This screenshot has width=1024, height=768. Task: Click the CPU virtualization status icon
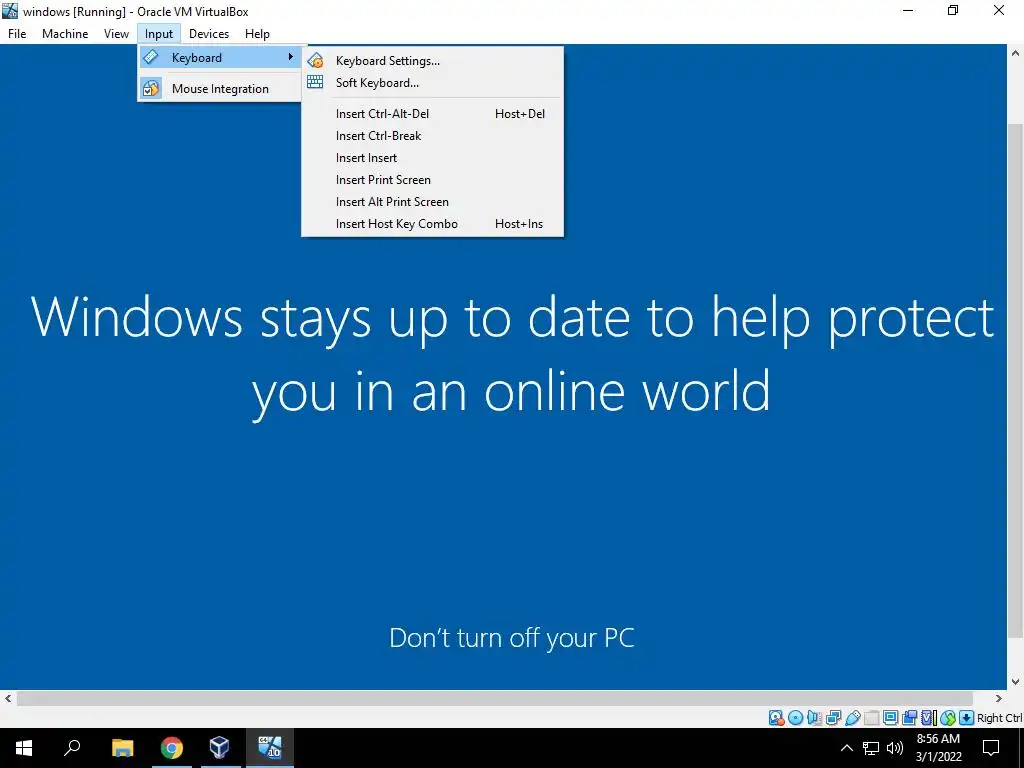[x=929, y=718]
